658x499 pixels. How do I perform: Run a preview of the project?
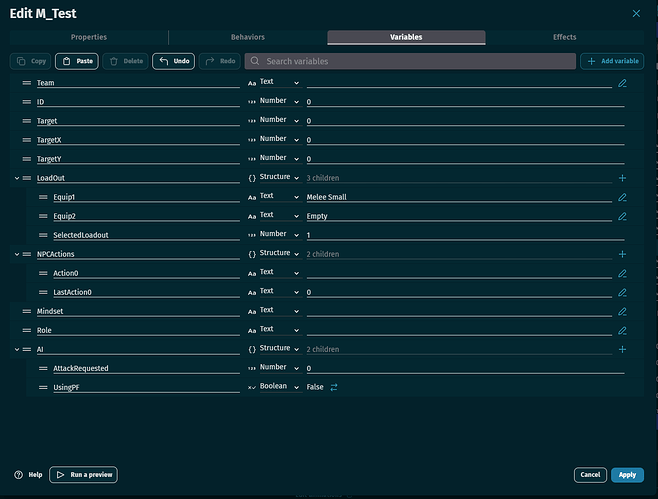click(x=84, y=475)
